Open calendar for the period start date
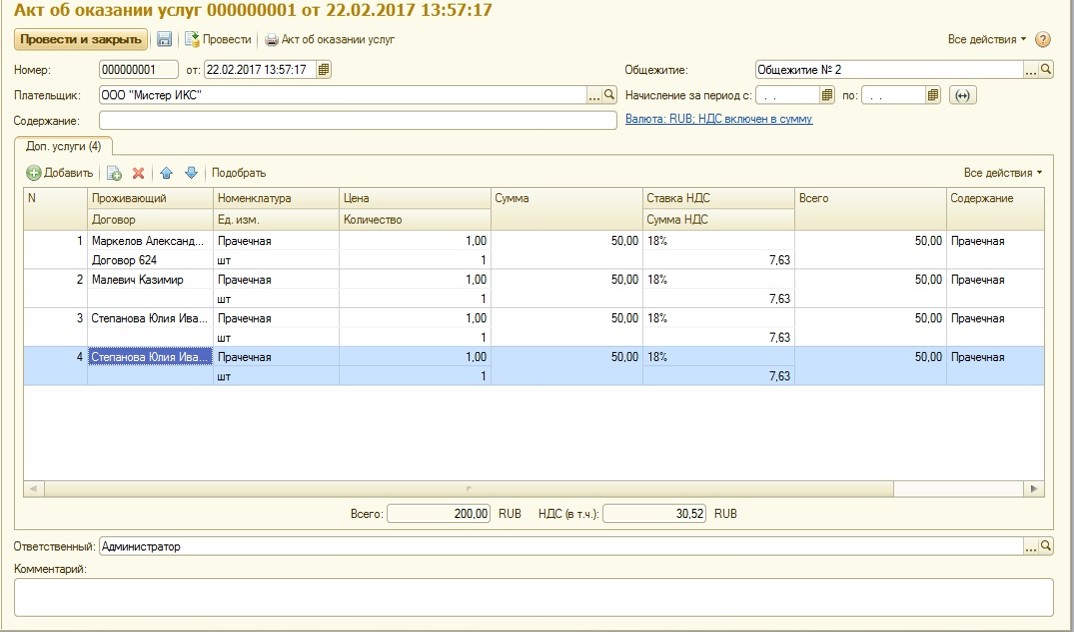 [x=827, y=96]
